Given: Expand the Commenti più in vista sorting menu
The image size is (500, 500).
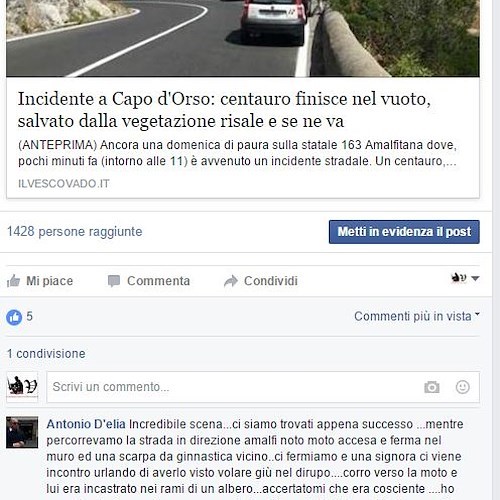Looking at the screenshot, I should point(417,316).
